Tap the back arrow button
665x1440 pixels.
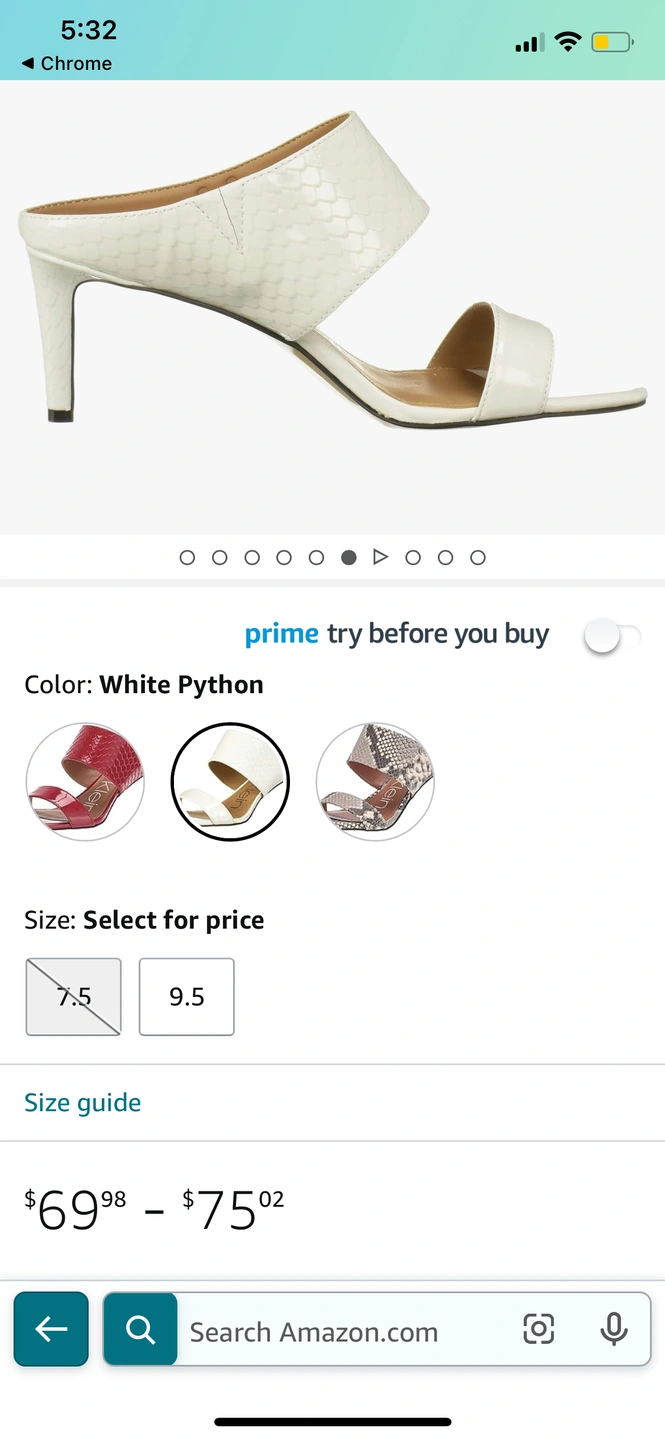point(51,1329)
